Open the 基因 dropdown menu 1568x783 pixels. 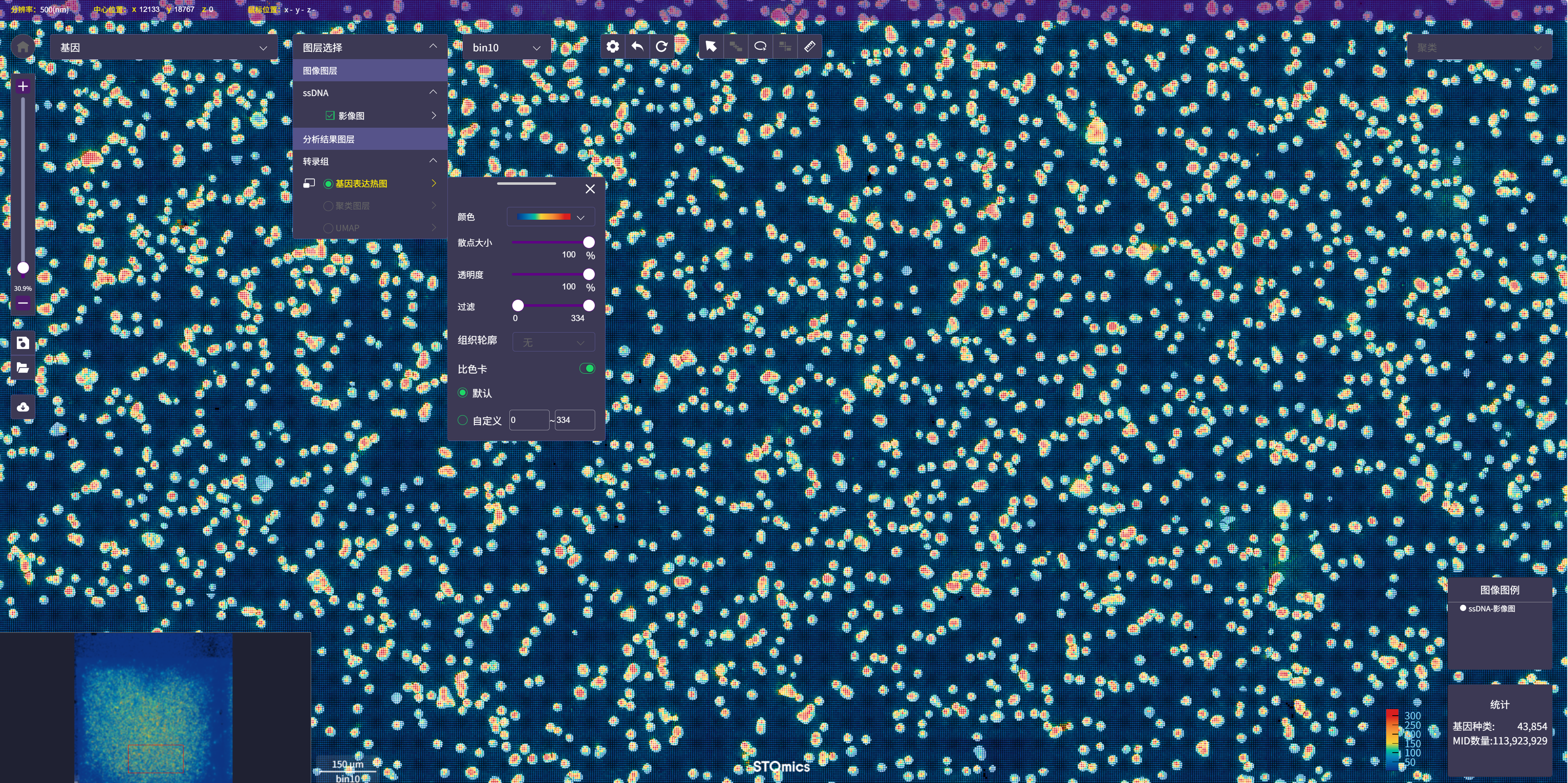pyautogui.click(x=163, y=48)
